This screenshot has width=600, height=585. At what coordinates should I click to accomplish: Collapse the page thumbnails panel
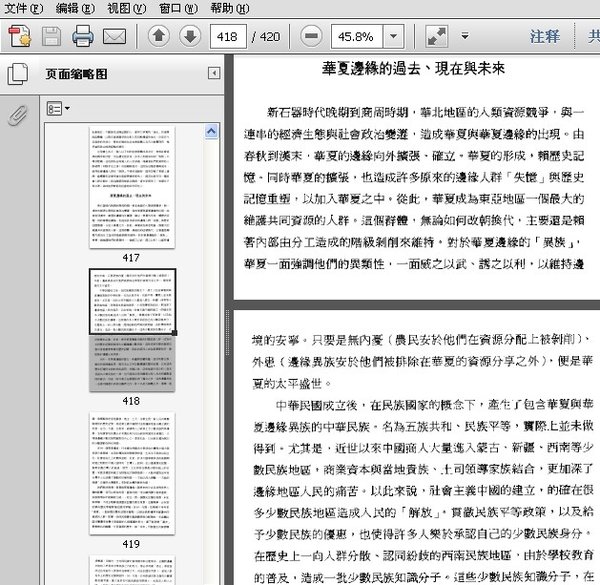pos(214,73)
